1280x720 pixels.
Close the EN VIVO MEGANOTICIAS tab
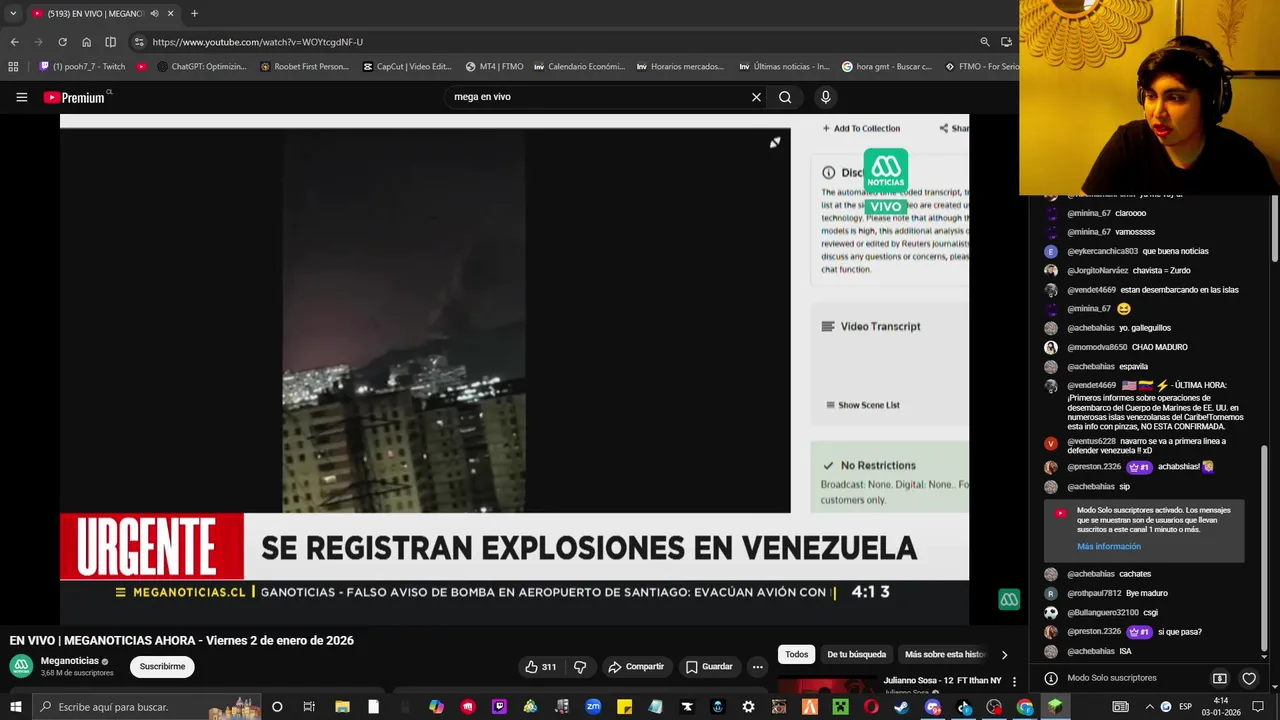[x=170, y=13]
